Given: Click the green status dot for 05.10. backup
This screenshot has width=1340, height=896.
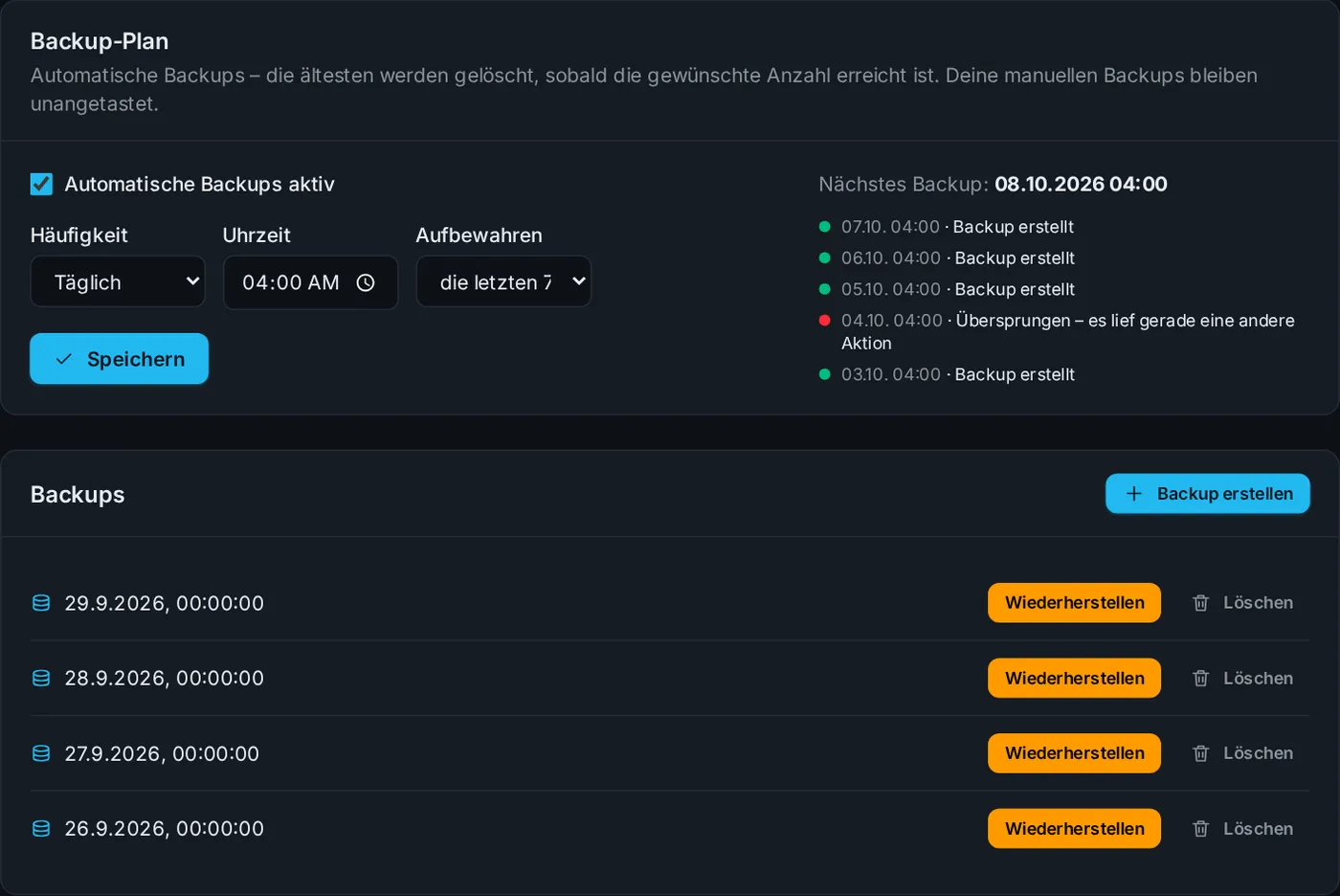Looking at the screenshot, I should coord(824,289).
